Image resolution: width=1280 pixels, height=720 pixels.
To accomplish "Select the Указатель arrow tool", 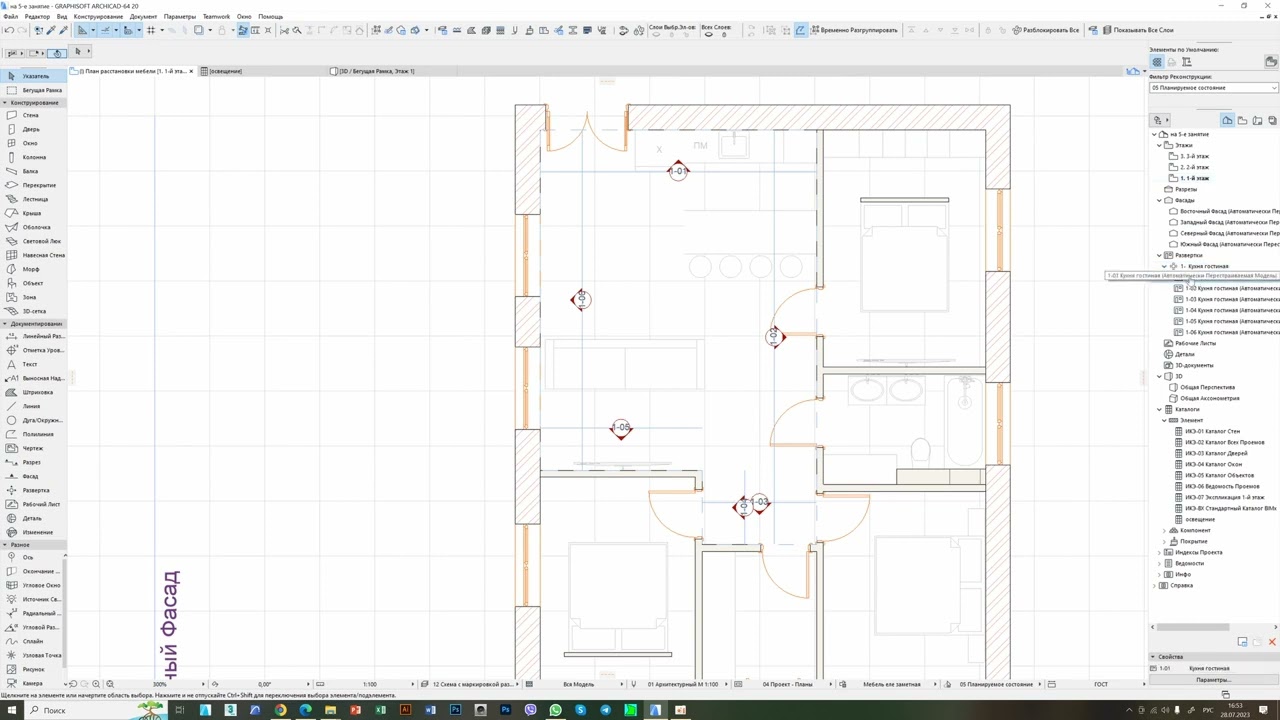I will tap(34, 76).
